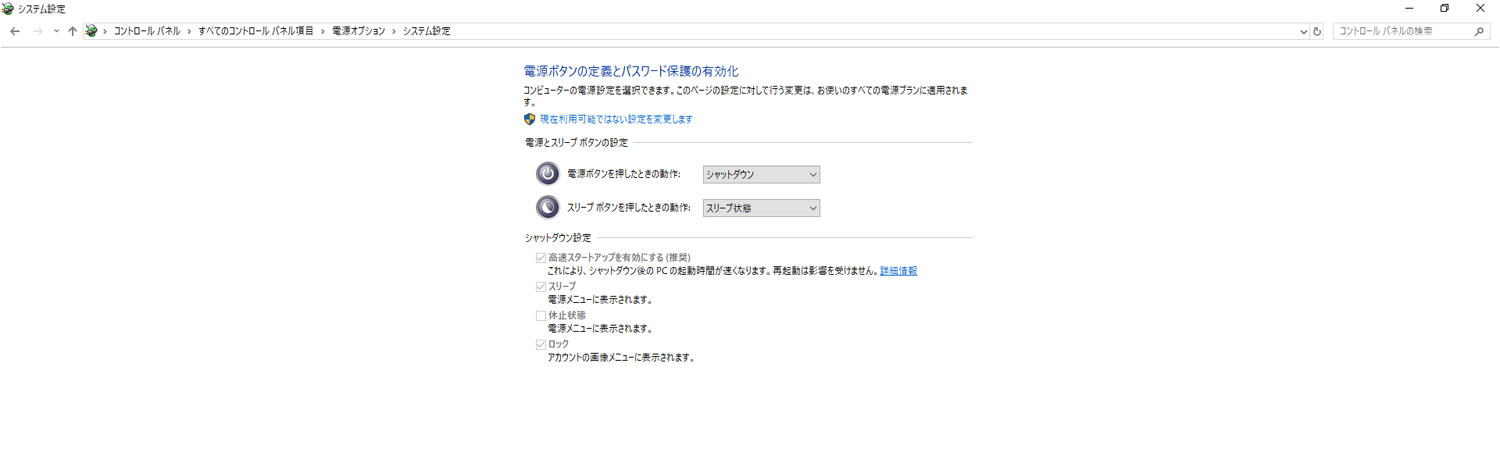Click the シャットダウン設定 section label
The image size is (1500, 463).
tap(558, 238)
